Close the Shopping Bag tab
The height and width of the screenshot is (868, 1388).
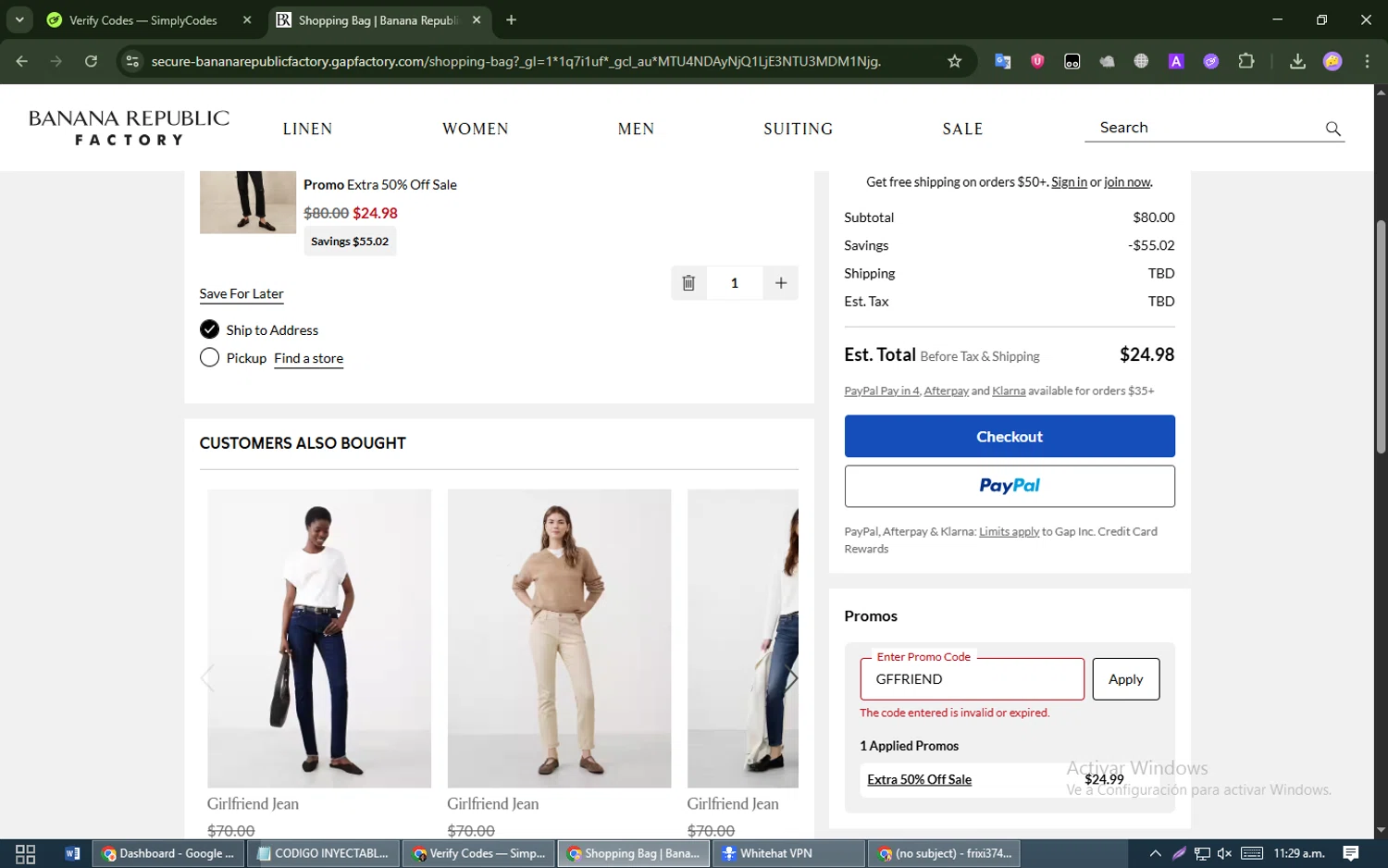click(477, 19)
